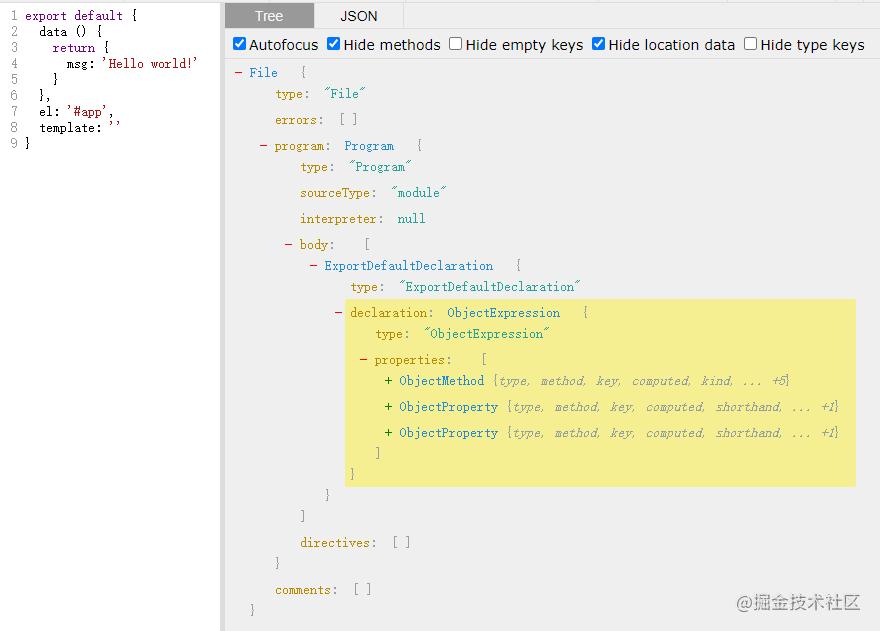Enable the Hide type keys checkbox

tap(750, 44)
